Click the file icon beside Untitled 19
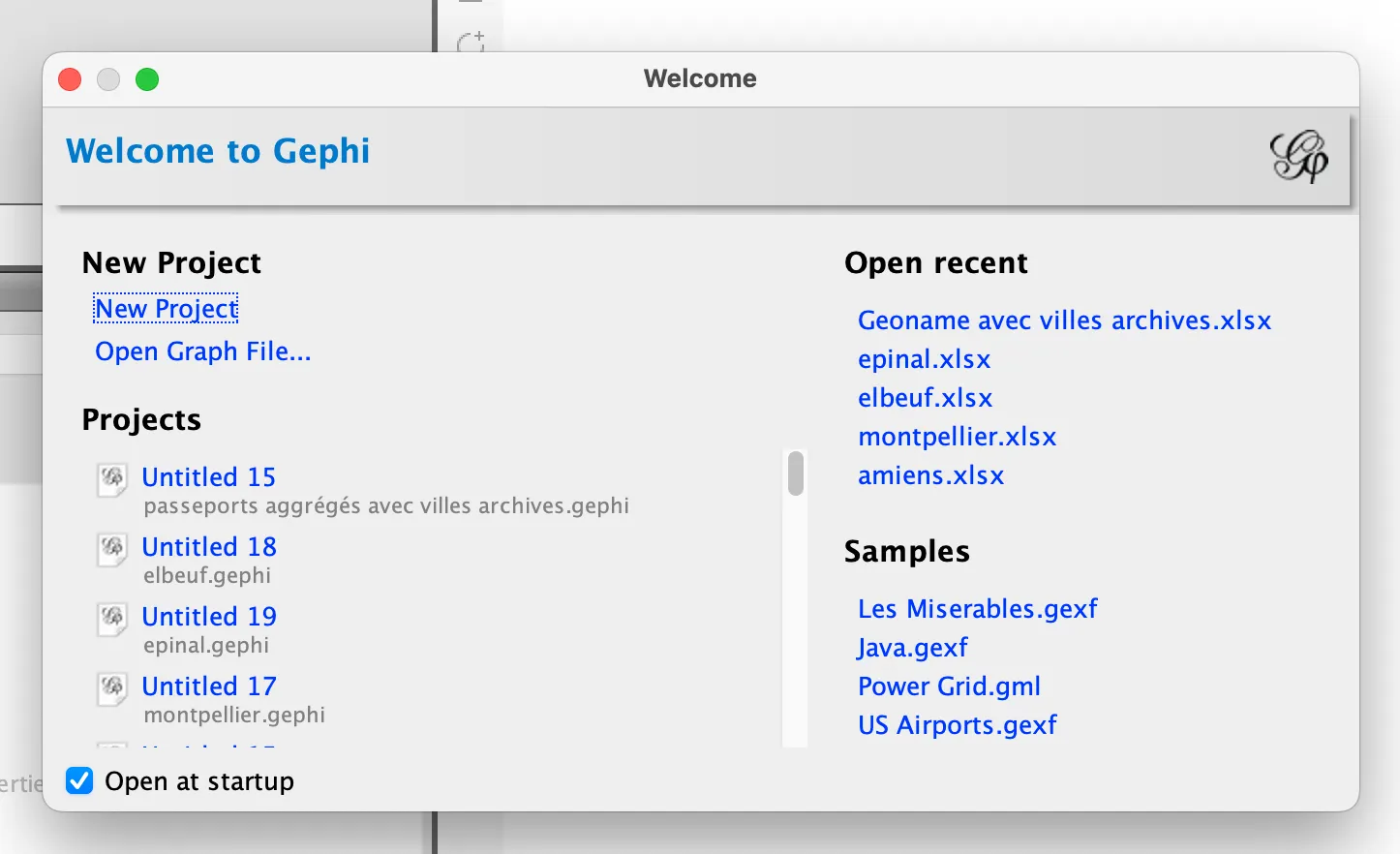The width and height of the screenshot is (1400, 854). pos(112,618)
